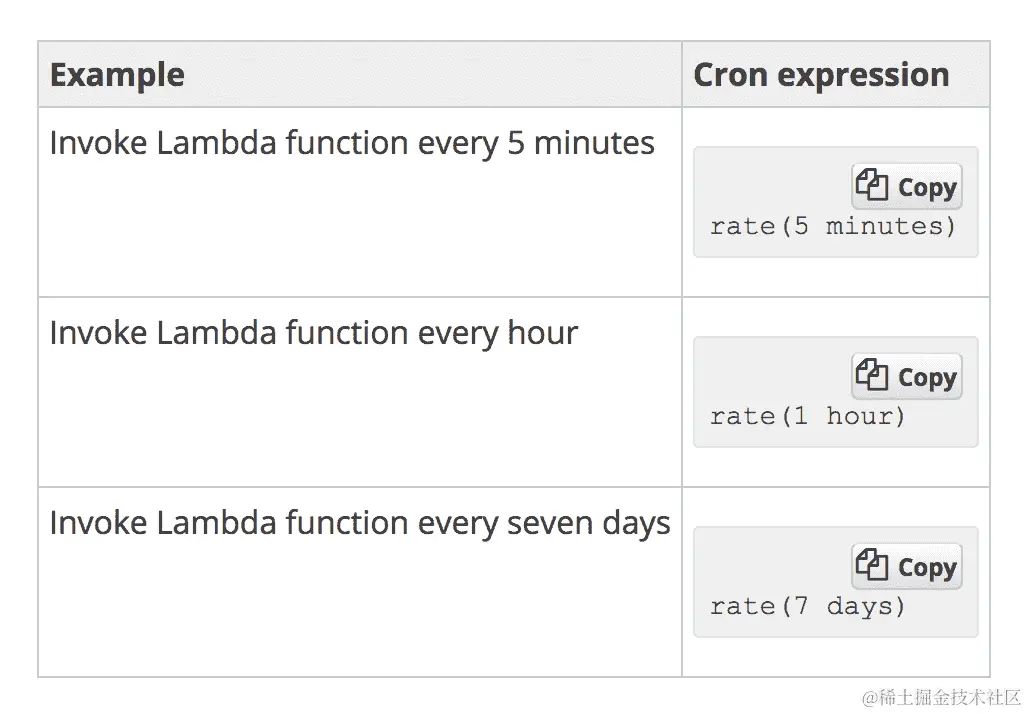Image resolution: width=1028 pixels, height=714 pixels.
Task: Copy the rate(7 days) expression
Action: pyautogui.click(x=907, y=567)
